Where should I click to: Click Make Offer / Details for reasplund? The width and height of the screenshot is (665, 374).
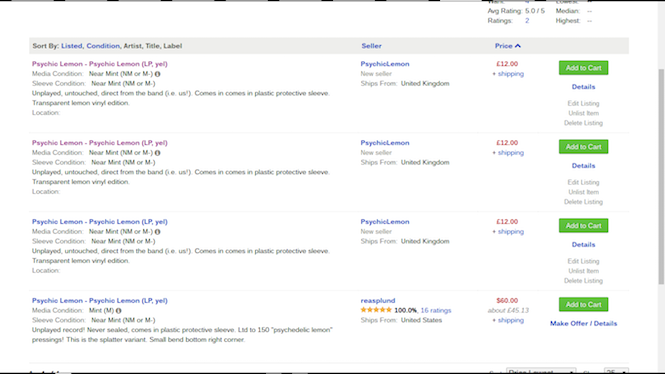click(583, 323)
